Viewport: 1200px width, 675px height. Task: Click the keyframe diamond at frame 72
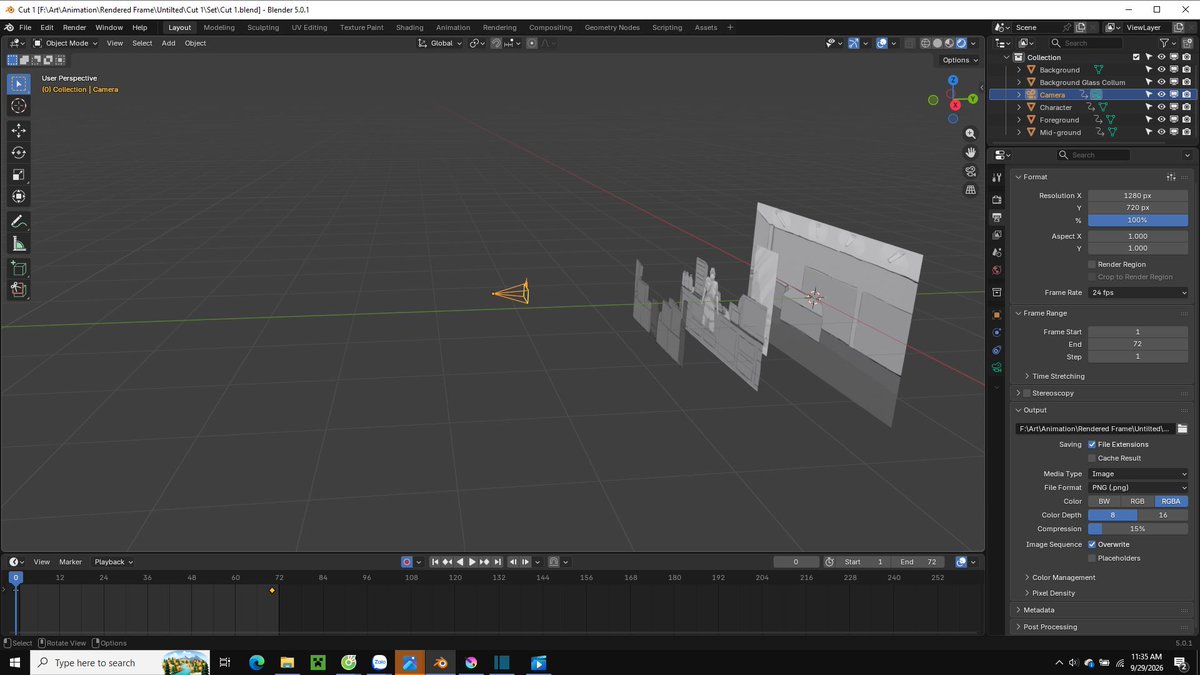tap(272, 591)
